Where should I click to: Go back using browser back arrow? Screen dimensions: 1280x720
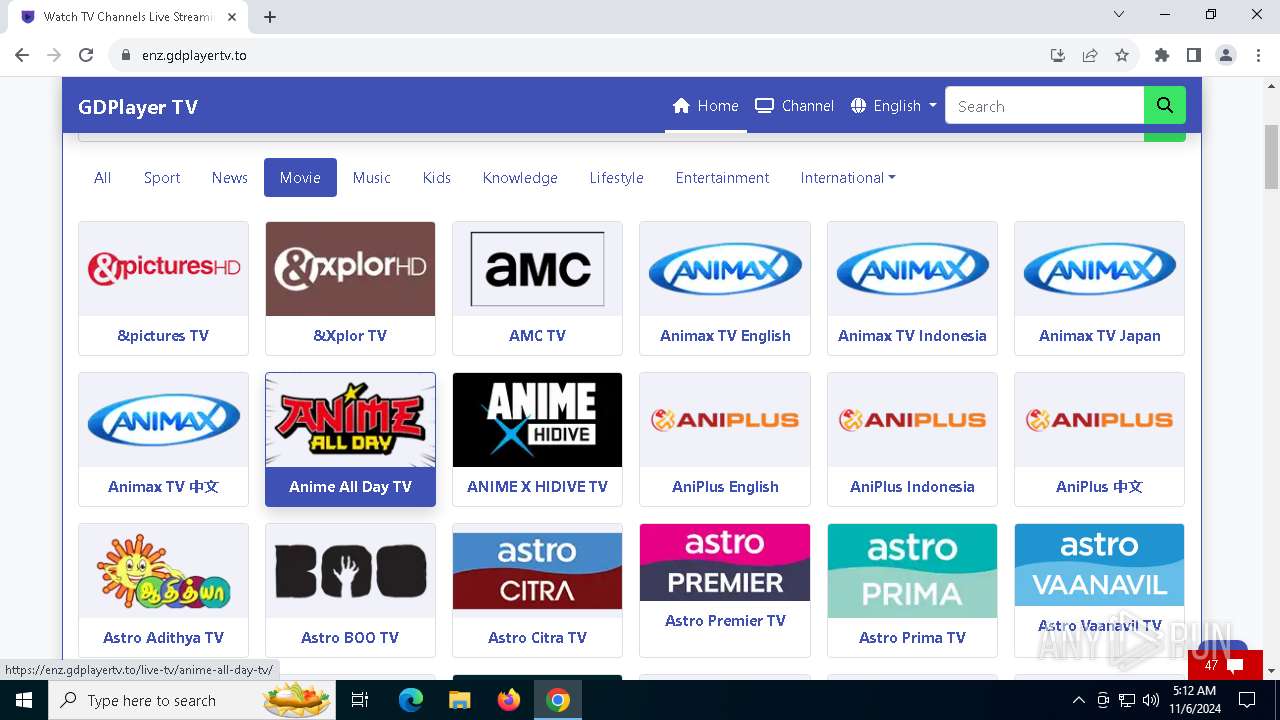pos(22,55)
